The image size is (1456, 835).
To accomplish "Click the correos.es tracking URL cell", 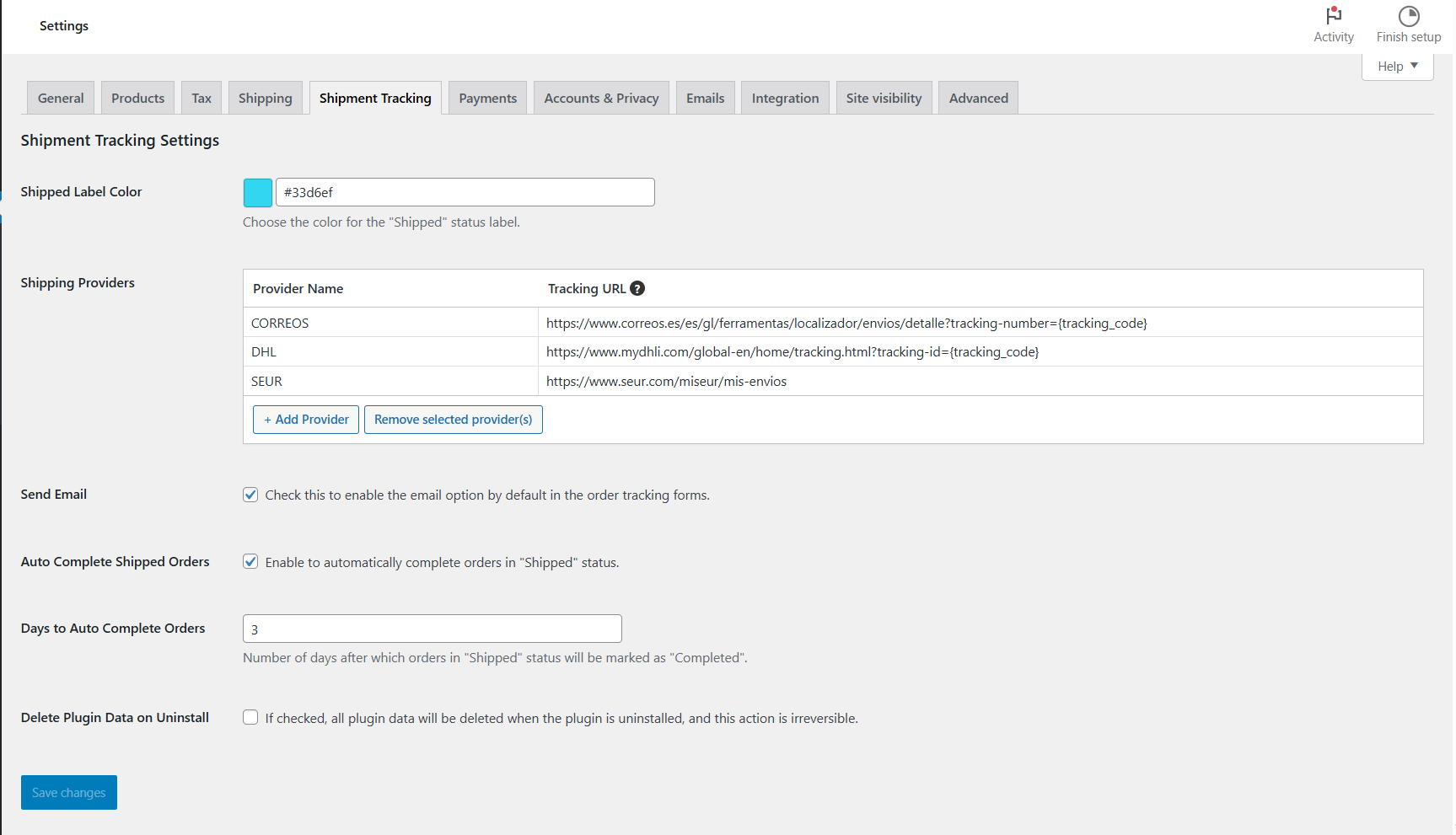I will coord(981,323).
